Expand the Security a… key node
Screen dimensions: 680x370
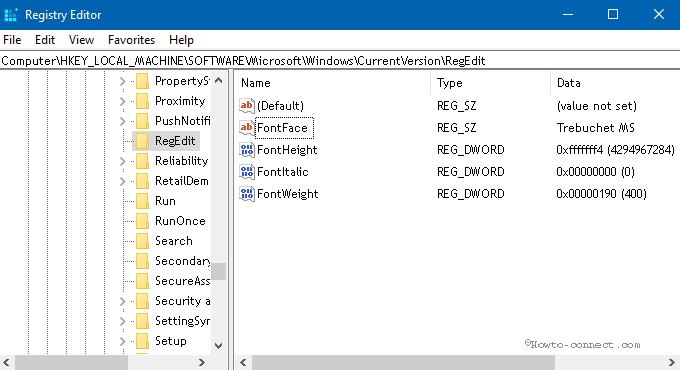click(122, 301)
